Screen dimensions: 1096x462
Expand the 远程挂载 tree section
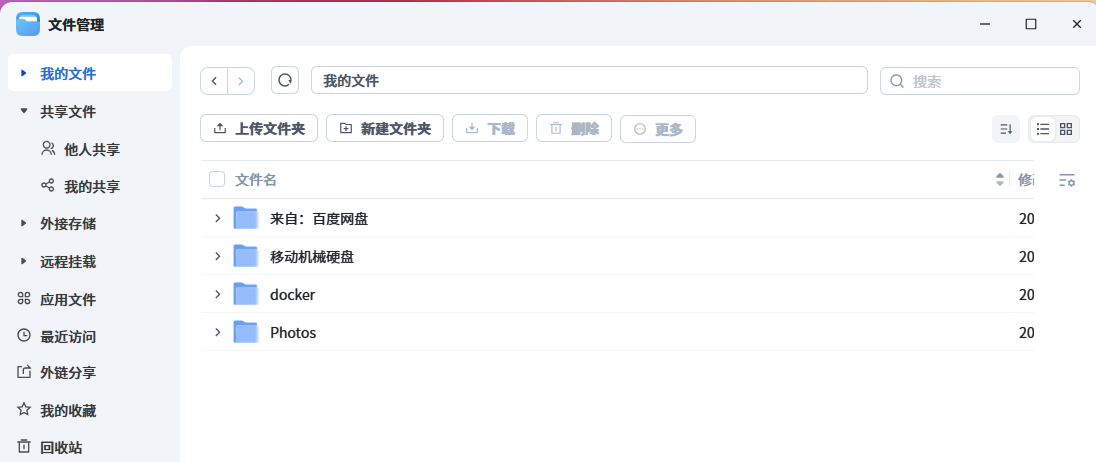point(24,261)
